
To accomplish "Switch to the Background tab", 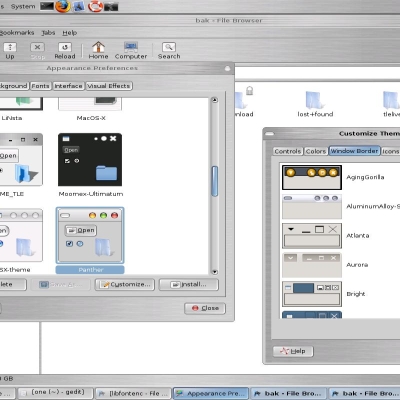I will [x=14, y=86].
